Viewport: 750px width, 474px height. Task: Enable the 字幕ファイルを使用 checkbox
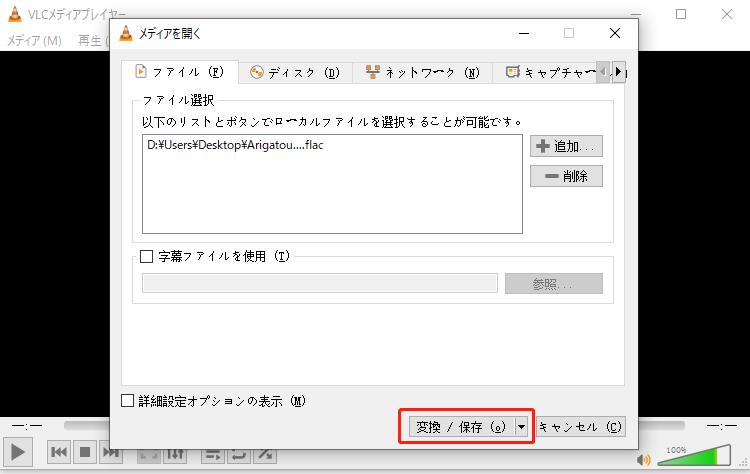pyautogui.click(x=146, y=256)
